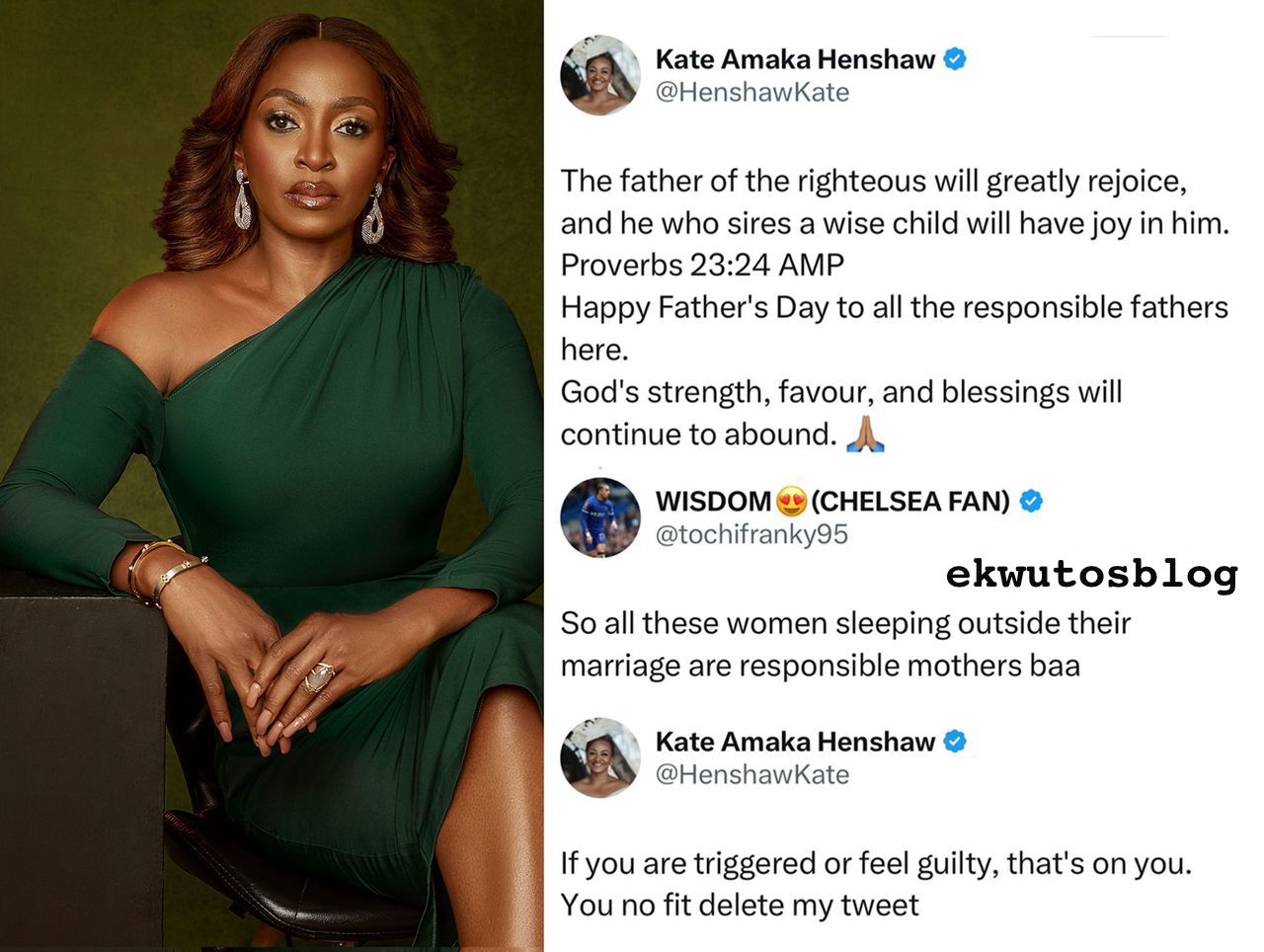Click the Happy Father's Day tweet line
Image resolution: width=1264 pixels, height=952 pixels.
coord(895,307)
